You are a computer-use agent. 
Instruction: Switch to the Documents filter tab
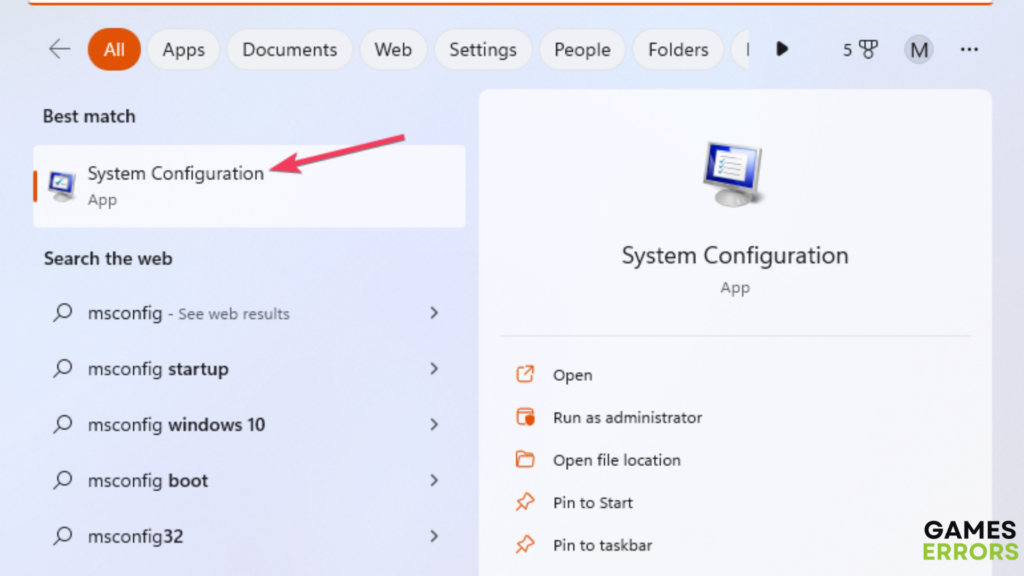(x=289, y=49)
